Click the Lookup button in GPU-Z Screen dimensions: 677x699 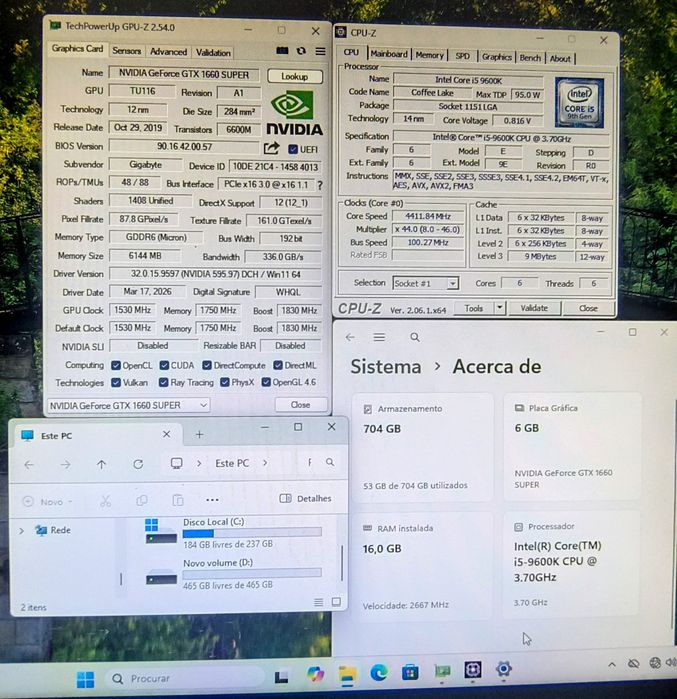295,77
